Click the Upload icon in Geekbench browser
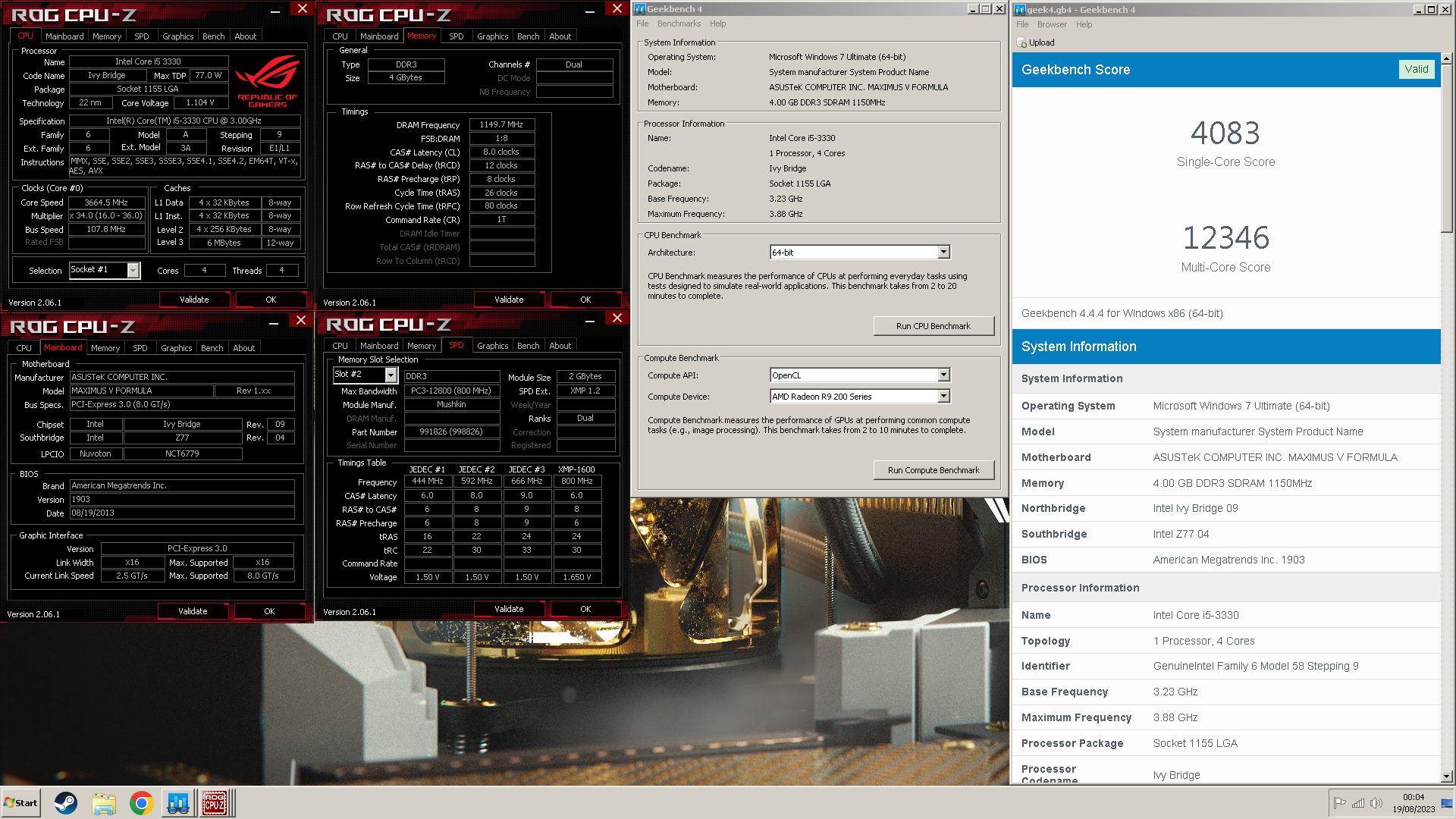Image resolution: width=1456 pixels, height=819 pixels. tap(1022, 42)
